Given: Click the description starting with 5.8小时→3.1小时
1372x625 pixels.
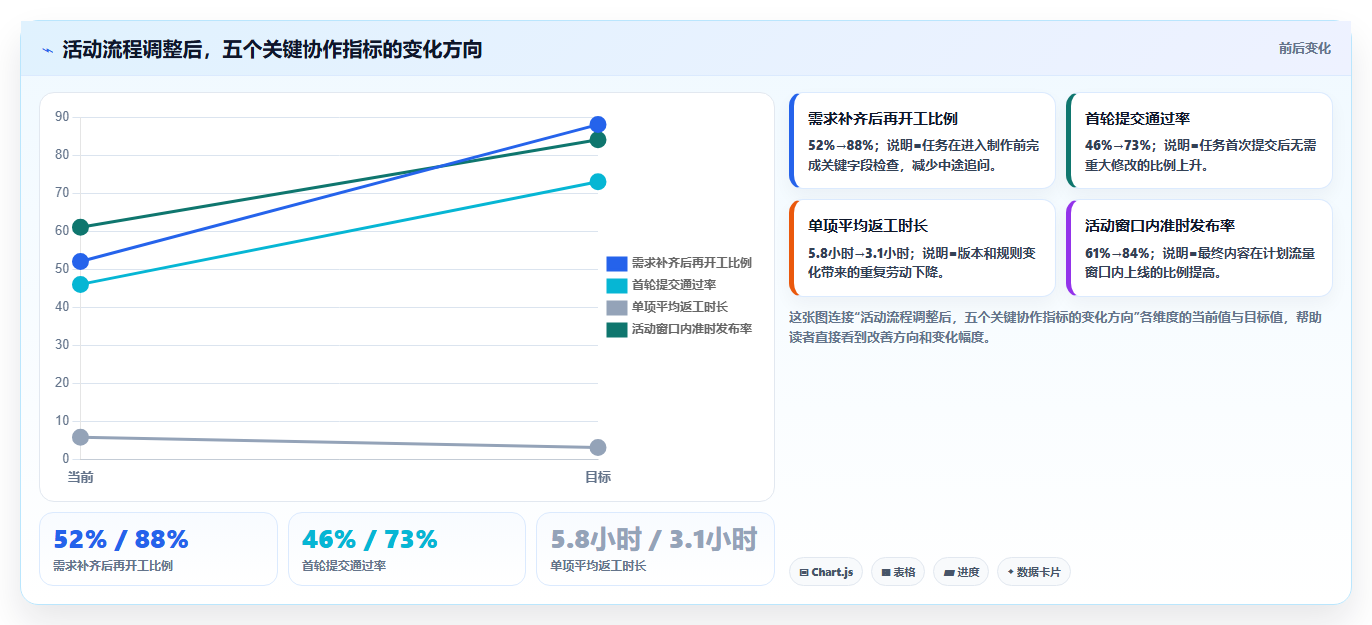Looking at the screenshot, I should 922,262.
